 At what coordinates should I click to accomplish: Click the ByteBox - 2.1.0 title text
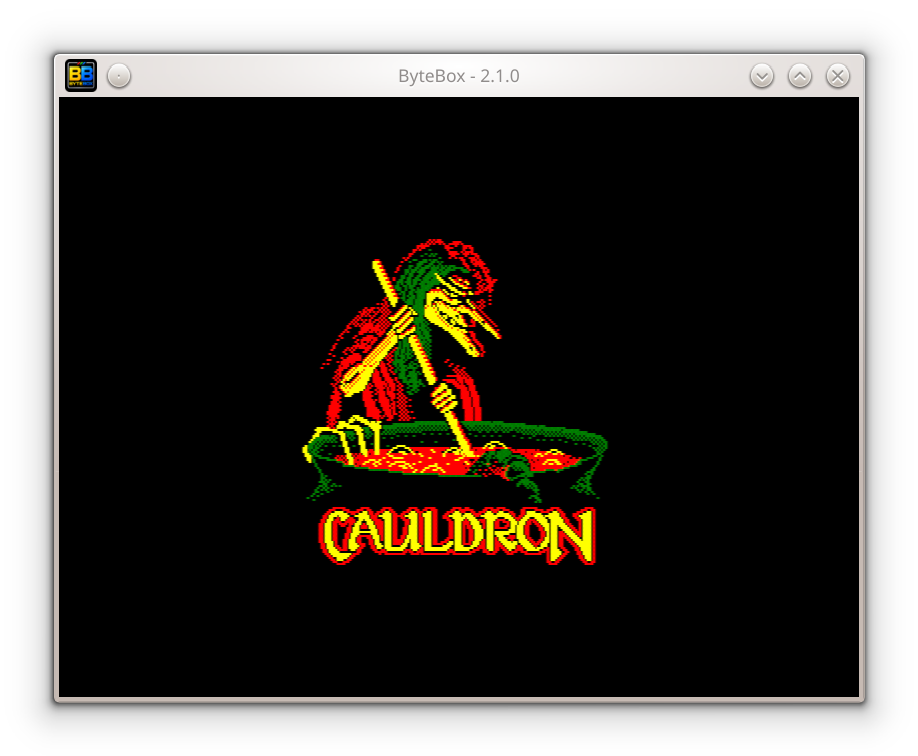pyautogui.click(x=458, y=76)
